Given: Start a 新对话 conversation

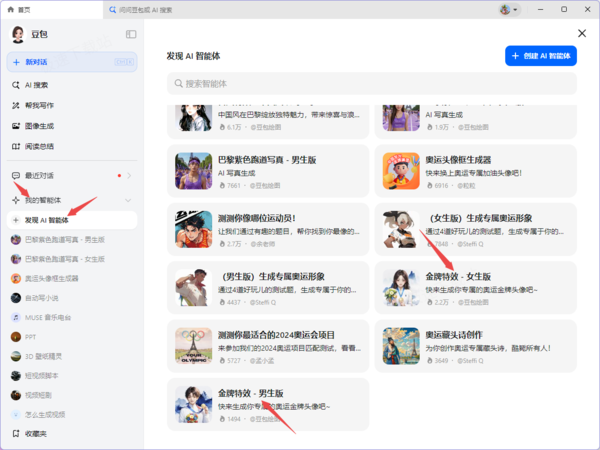Looking at the screenshot, I should (x=72, y=62).
